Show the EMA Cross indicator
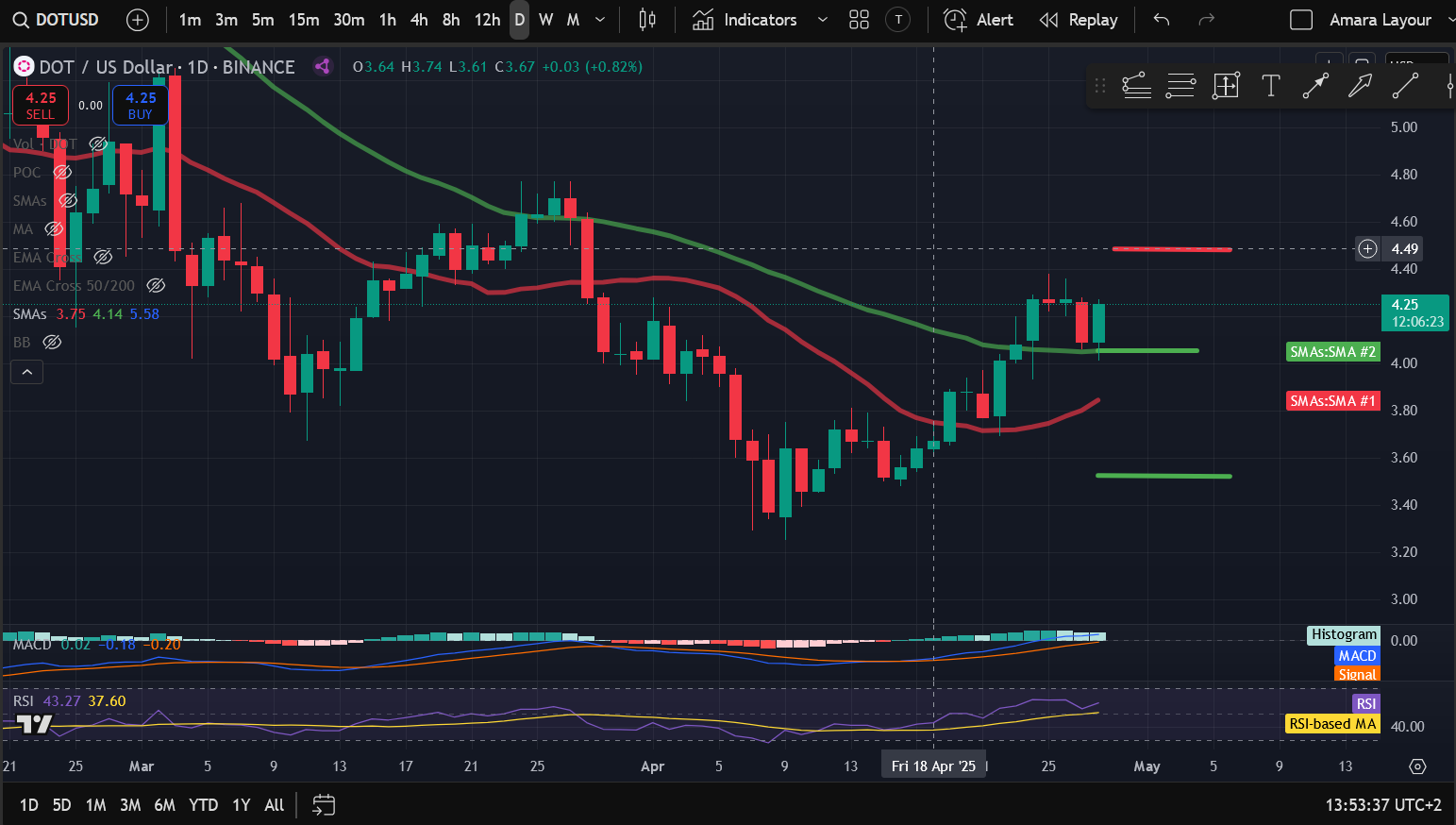The width and height of the screenshot is (1456, 825). coord(103,257)
